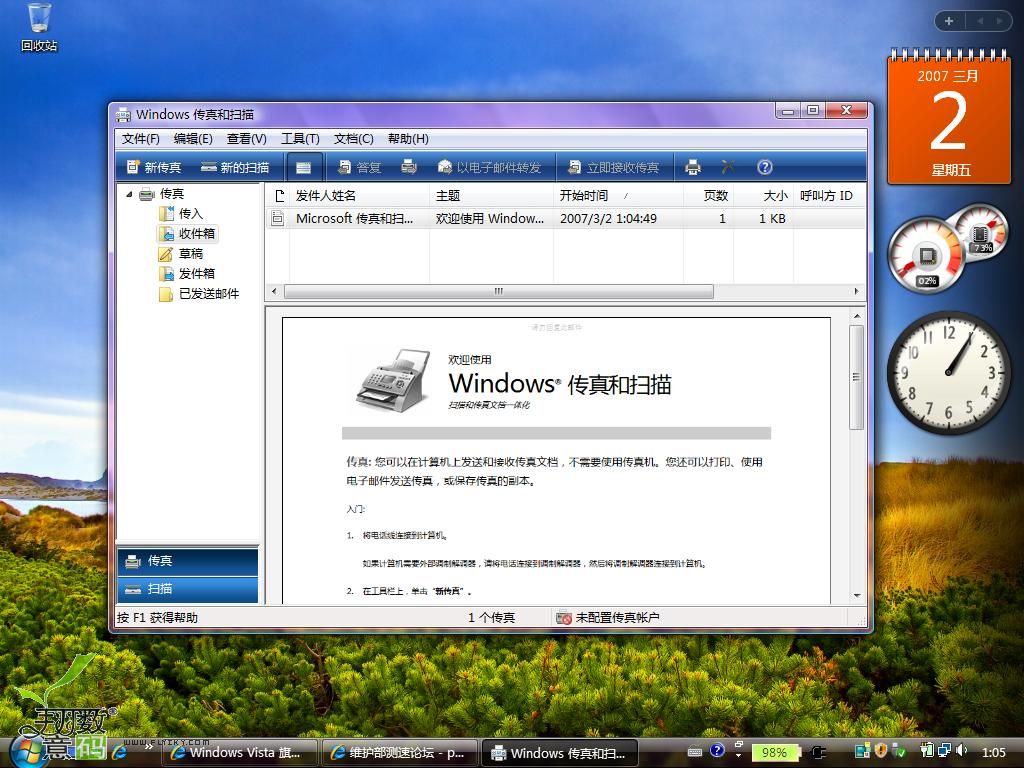The height and width of the screenshot is (768, 1024).
Task: Click the volume speaker tray icon
Action: [x=961, y=751]
